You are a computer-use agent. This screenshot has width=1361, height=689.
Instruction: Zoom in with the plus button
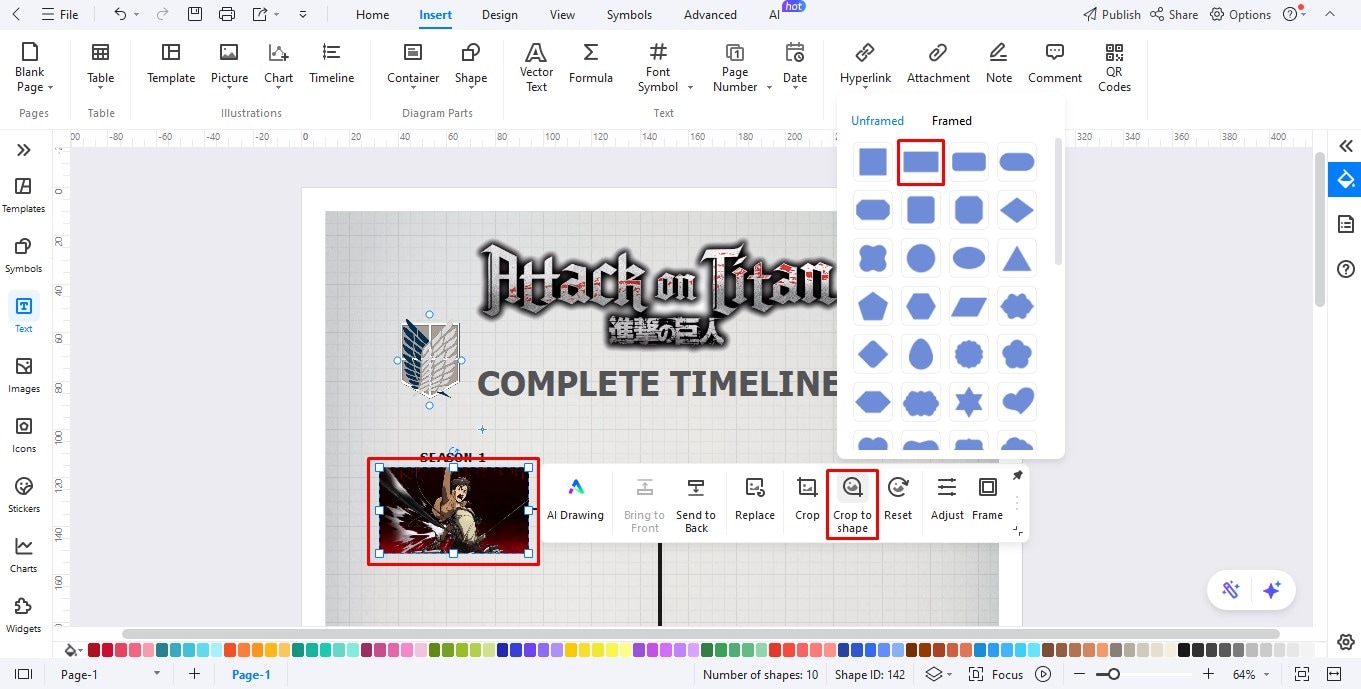coord(1210,675)
